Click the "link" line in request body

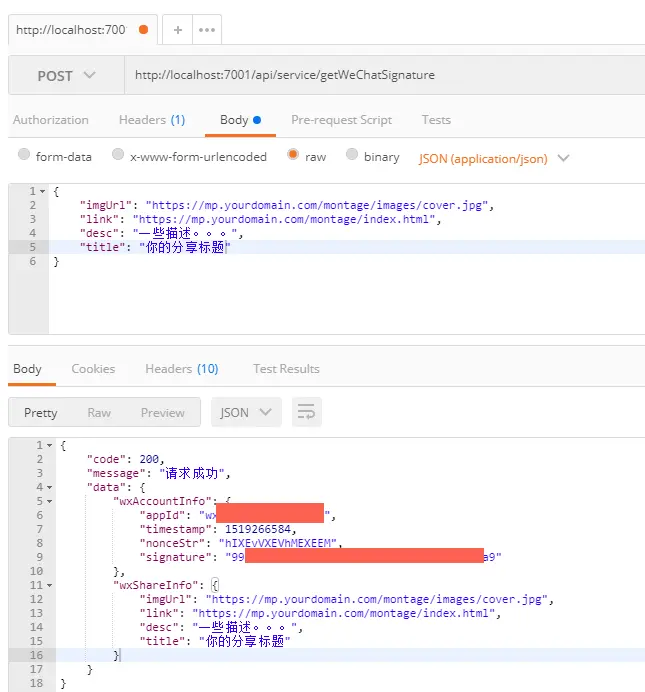260,219
